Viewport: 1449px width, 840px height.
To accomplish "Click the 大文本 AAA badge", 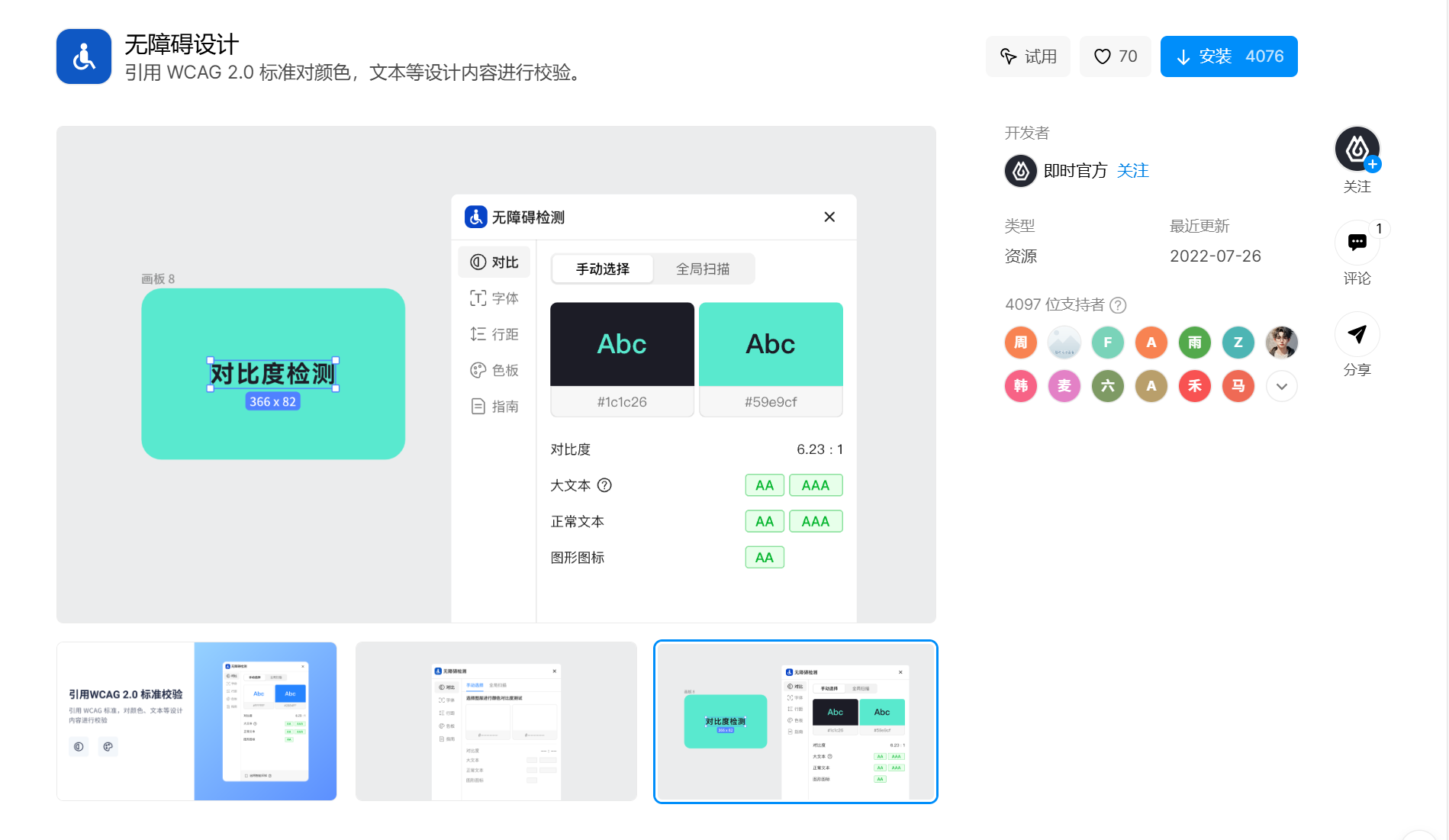I will pos(816,485).
